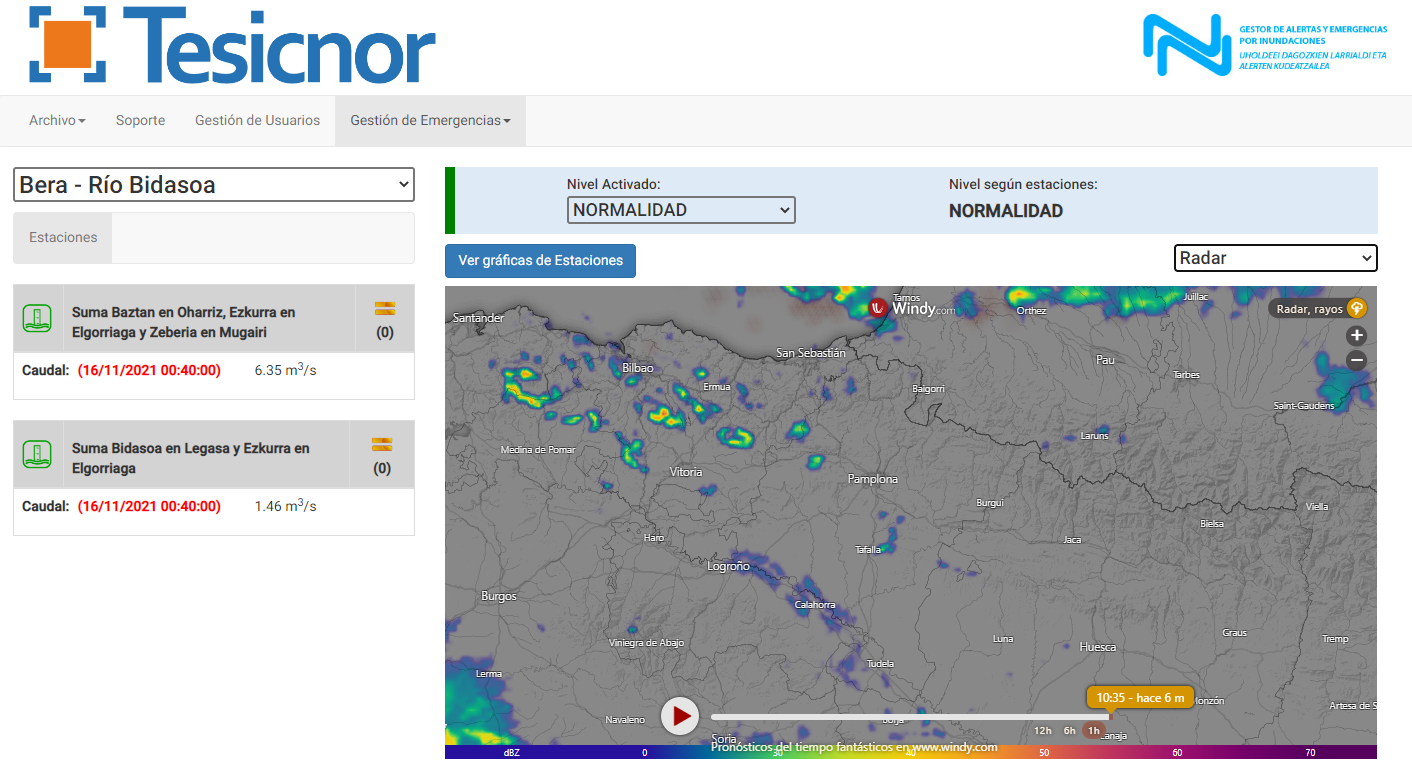Zoom out on the radar map
The image size is (1412, 769).
click(1356, 360)
